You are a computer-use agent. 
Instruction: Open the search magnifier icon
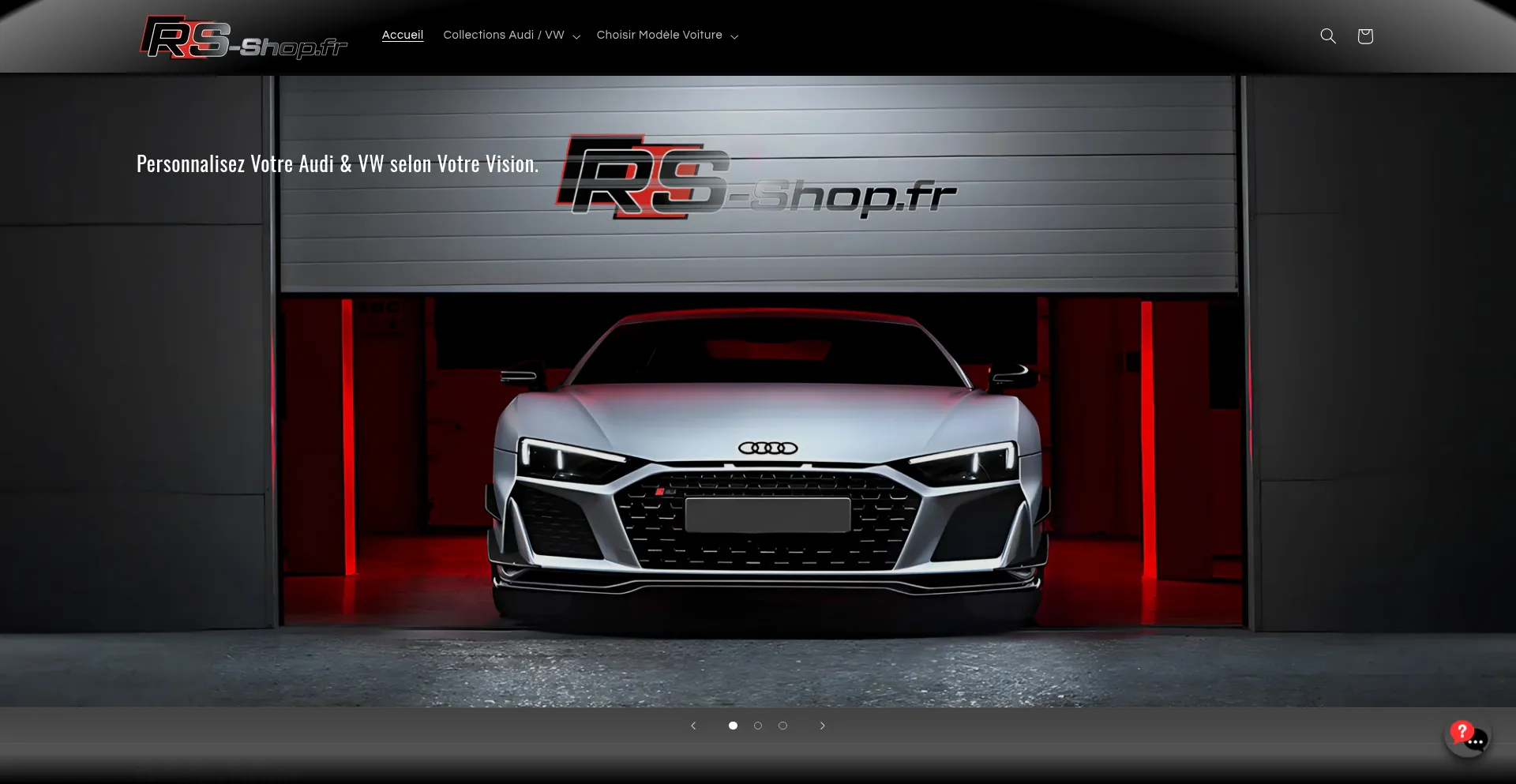tap(1328, 36)
